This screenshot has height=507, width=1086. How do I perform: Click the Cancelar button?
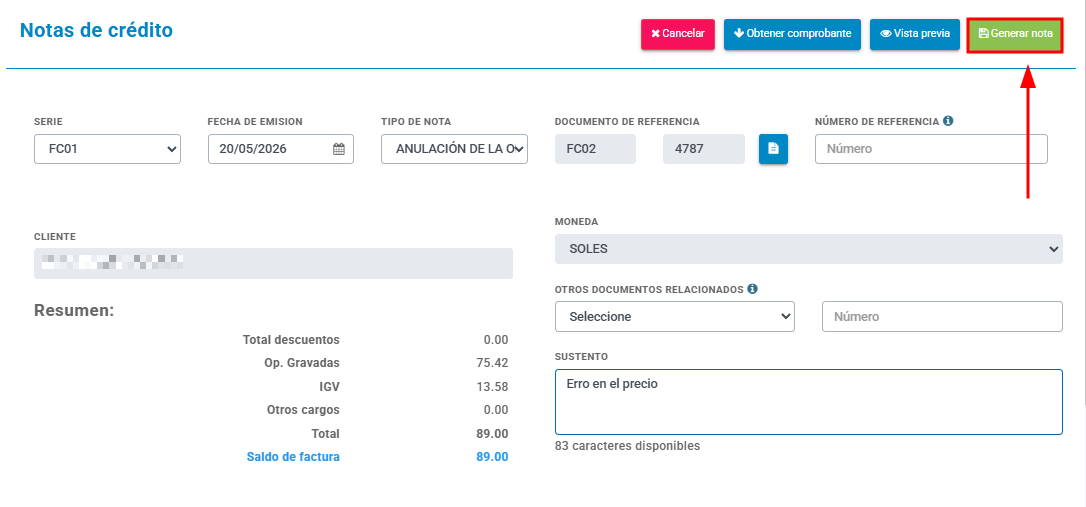point(677,34)
